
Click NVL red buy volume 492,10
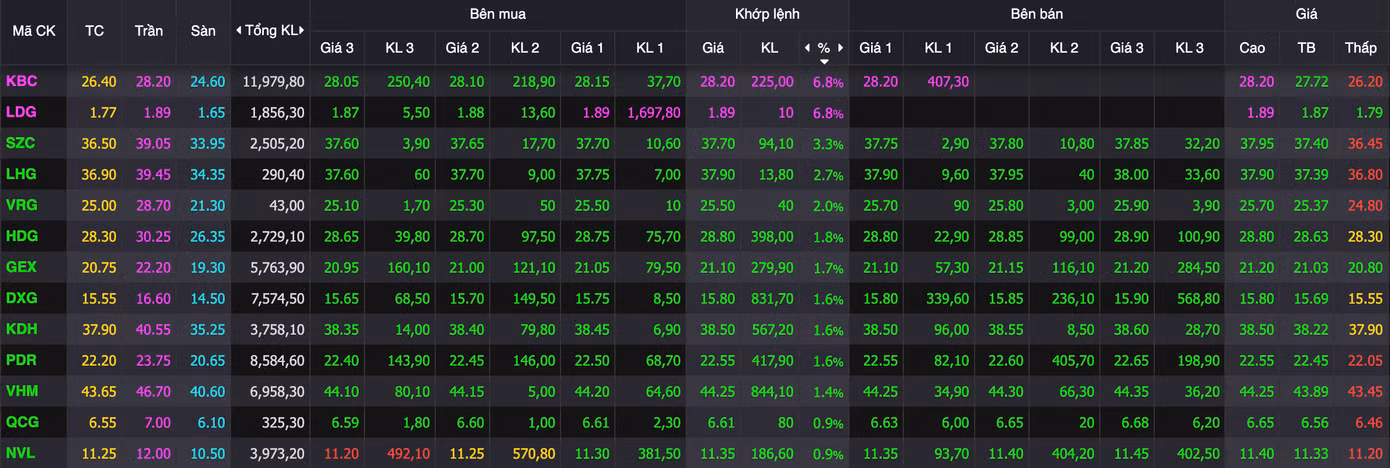tap(408, 454)
